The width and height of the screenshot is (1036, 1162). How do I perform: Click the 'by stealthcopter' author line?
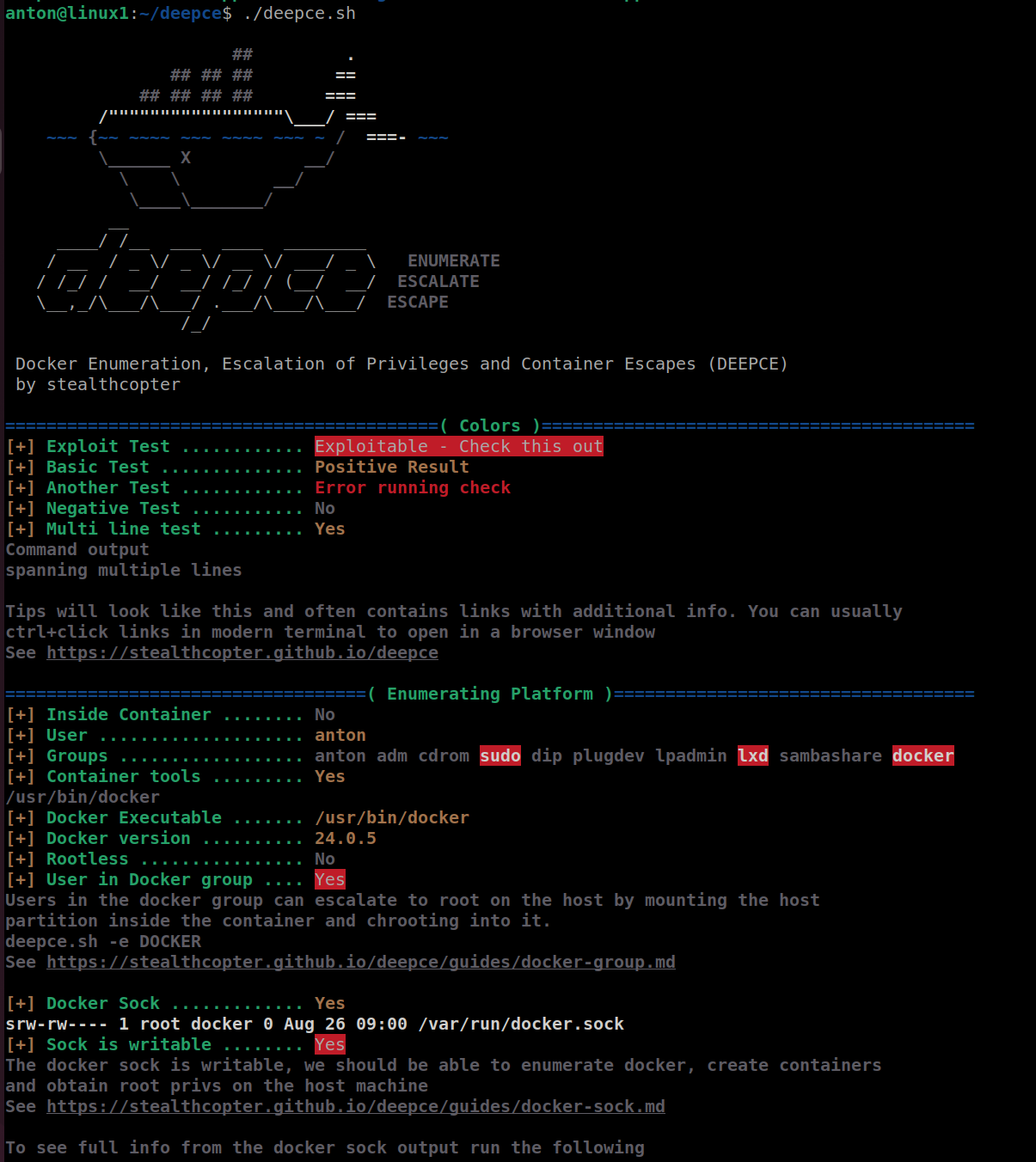tap(98, 385)
